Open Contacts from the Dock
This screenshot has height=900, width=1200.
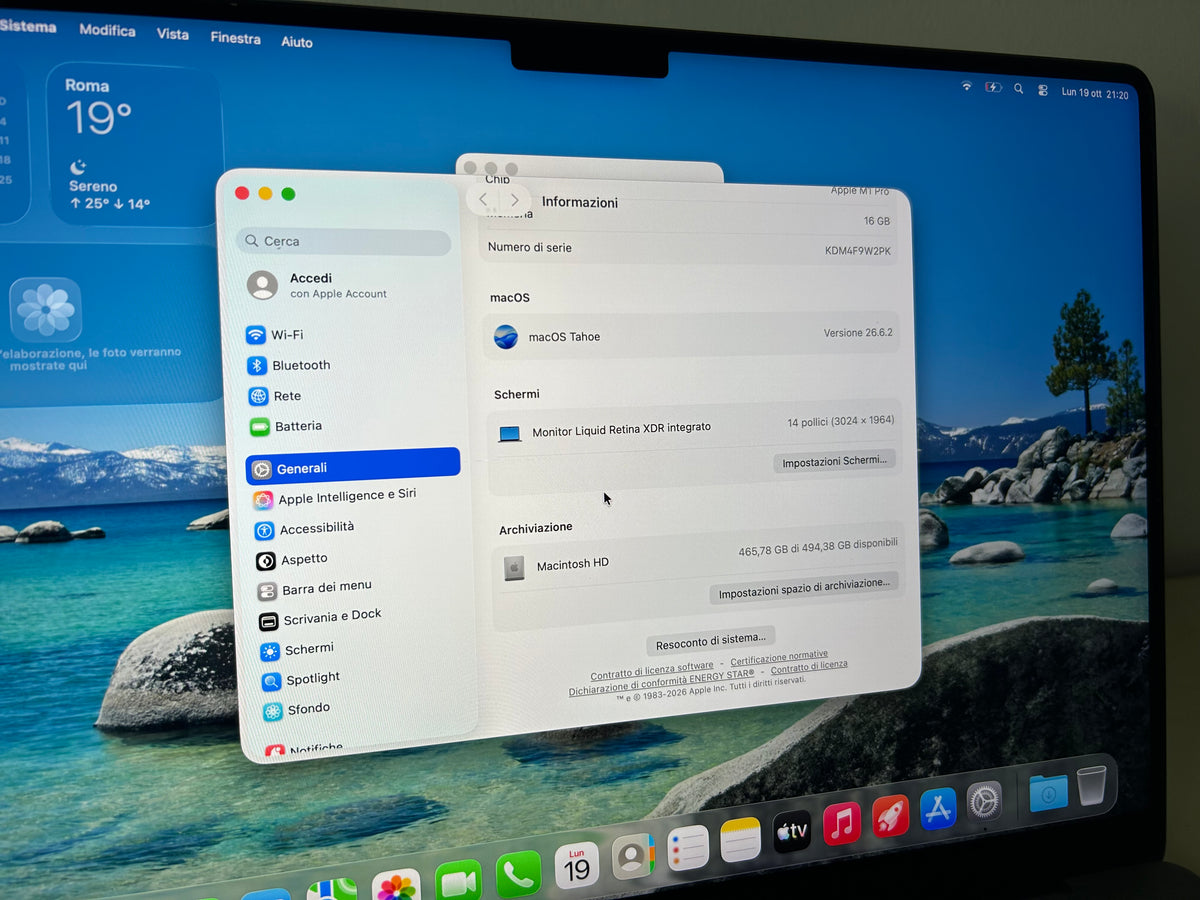coord(633,856)
